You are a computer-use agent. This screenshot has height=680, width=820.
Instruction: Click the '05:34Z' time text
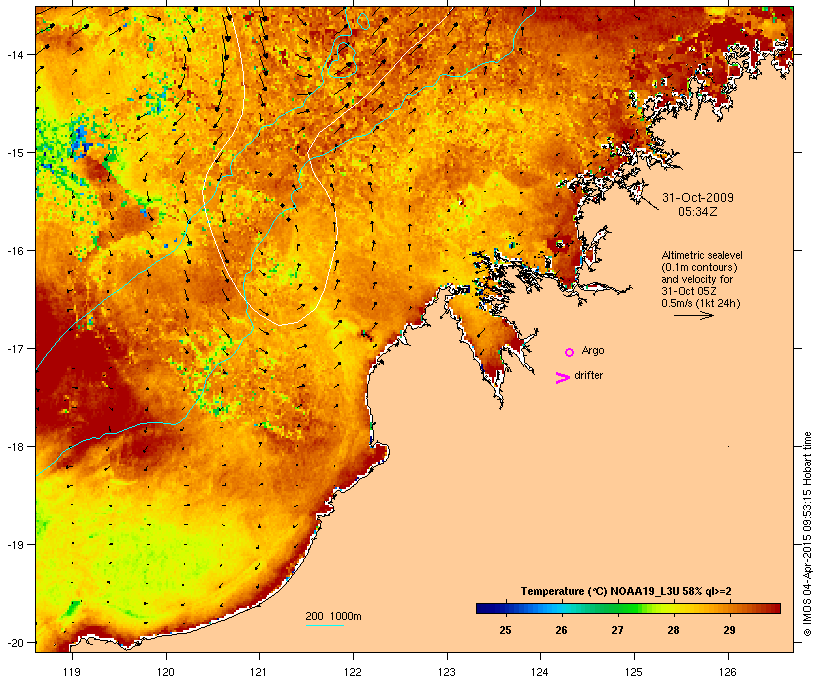[698, 212]
